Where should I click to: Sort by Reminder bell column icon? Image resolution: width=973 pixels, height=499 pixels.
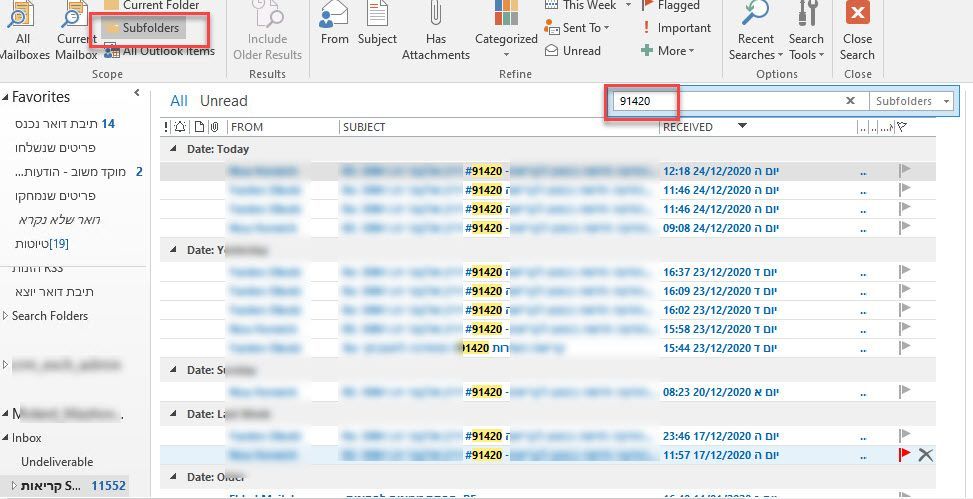[x=180, y=127]
